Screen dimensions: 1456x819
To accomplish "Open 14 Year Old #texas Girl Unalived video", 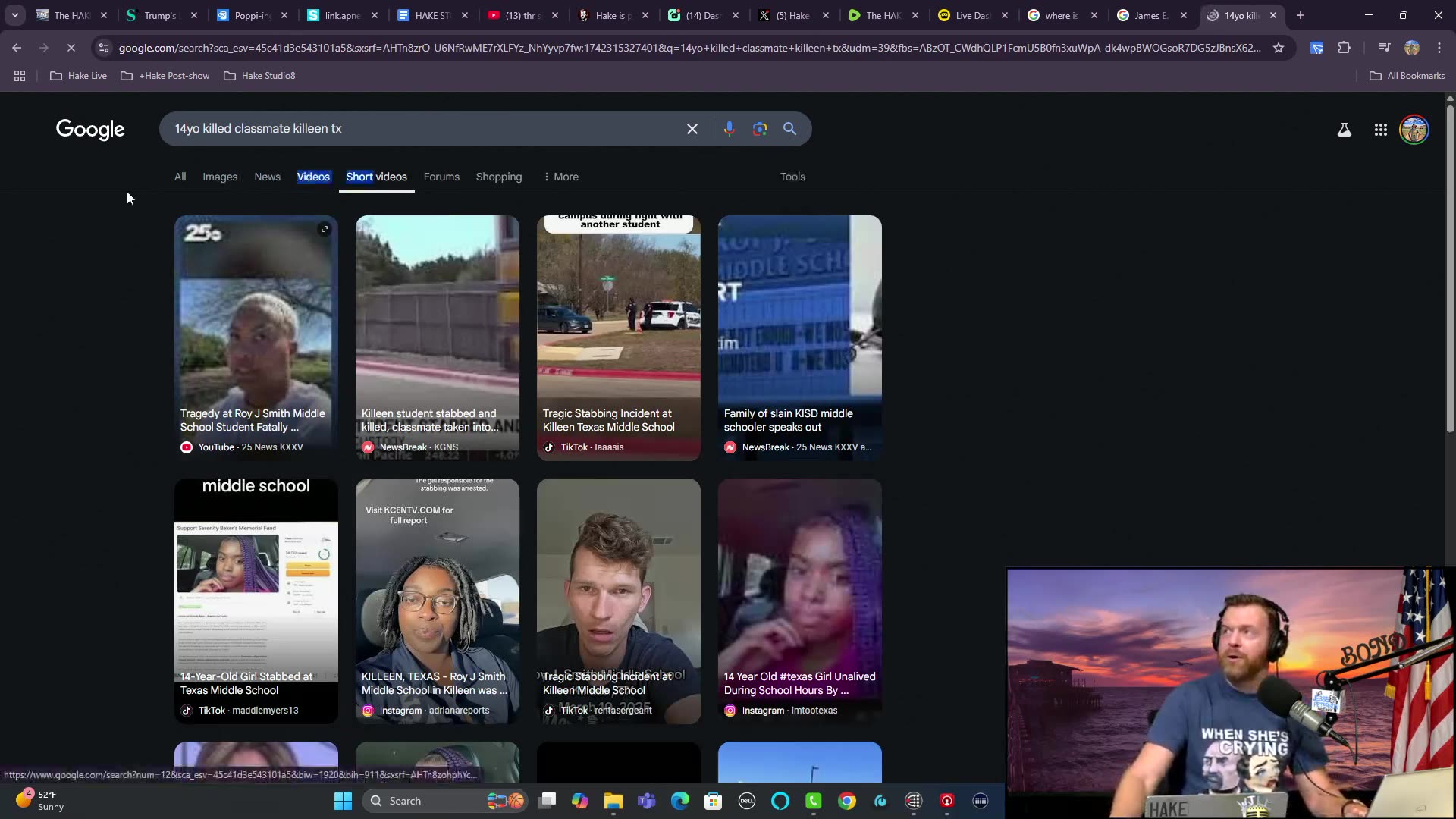I will 800,601.
